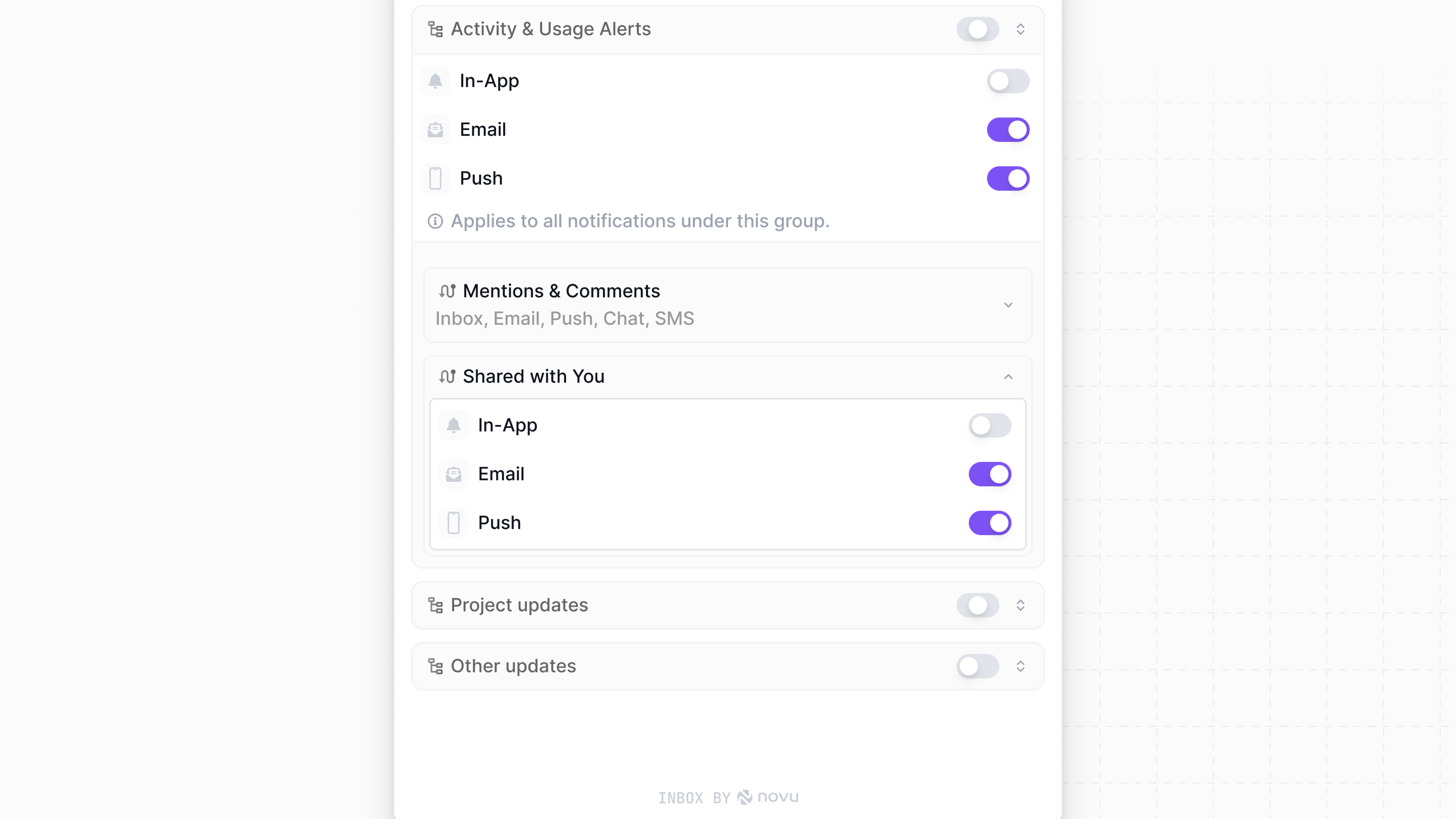Click the Shared with You section title

point(533,377)
